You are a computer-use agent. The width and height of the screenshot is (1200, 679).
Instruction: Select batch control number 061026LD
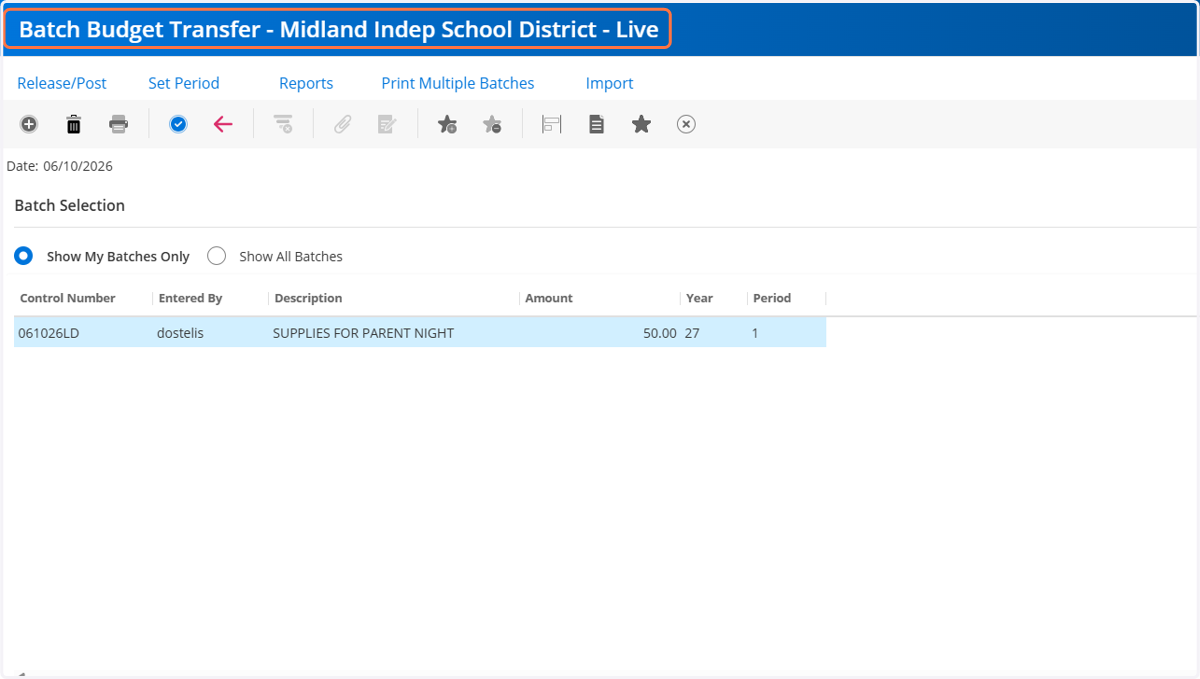point(48,333)
